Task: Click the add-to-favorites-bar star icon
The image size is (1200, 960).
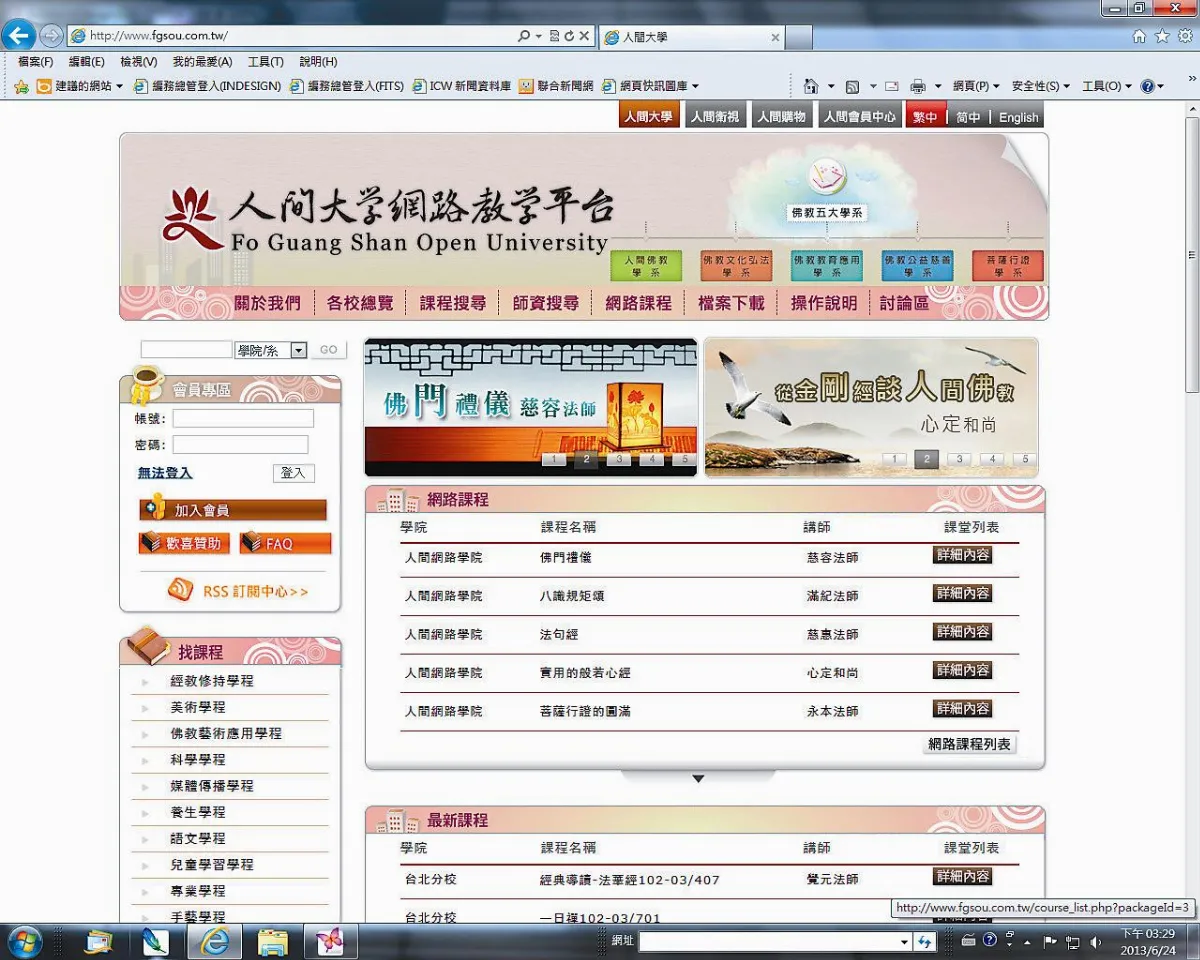Action: click(x=21, y=87)
